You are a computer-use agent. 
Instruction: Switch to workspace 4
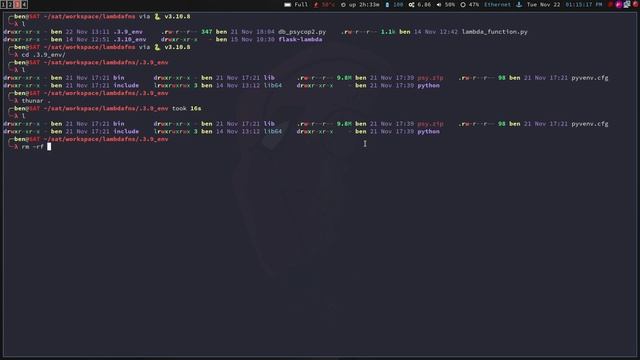tap(24, 4)
